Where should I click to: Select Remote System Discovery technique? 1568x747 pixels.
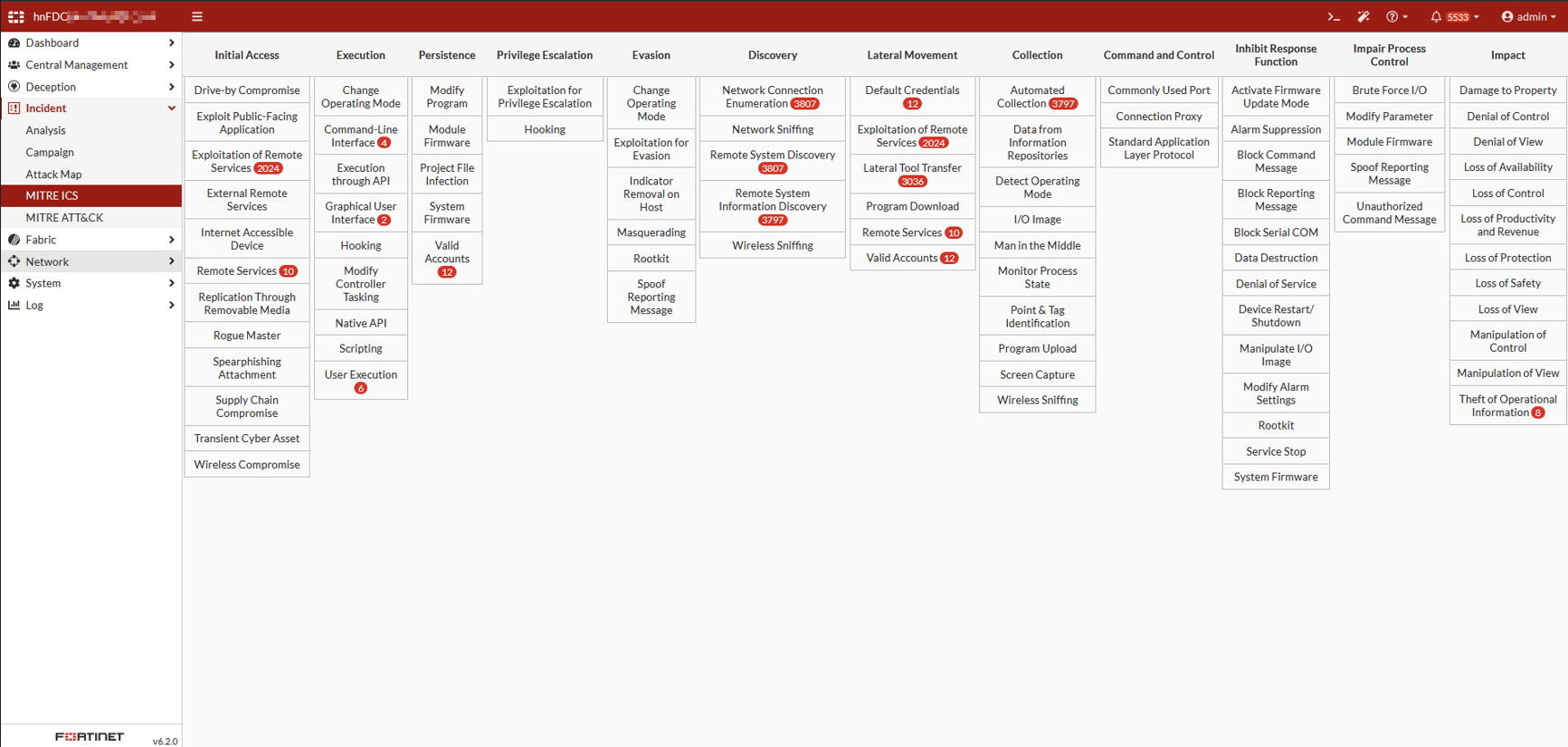(x=773, y=161)
